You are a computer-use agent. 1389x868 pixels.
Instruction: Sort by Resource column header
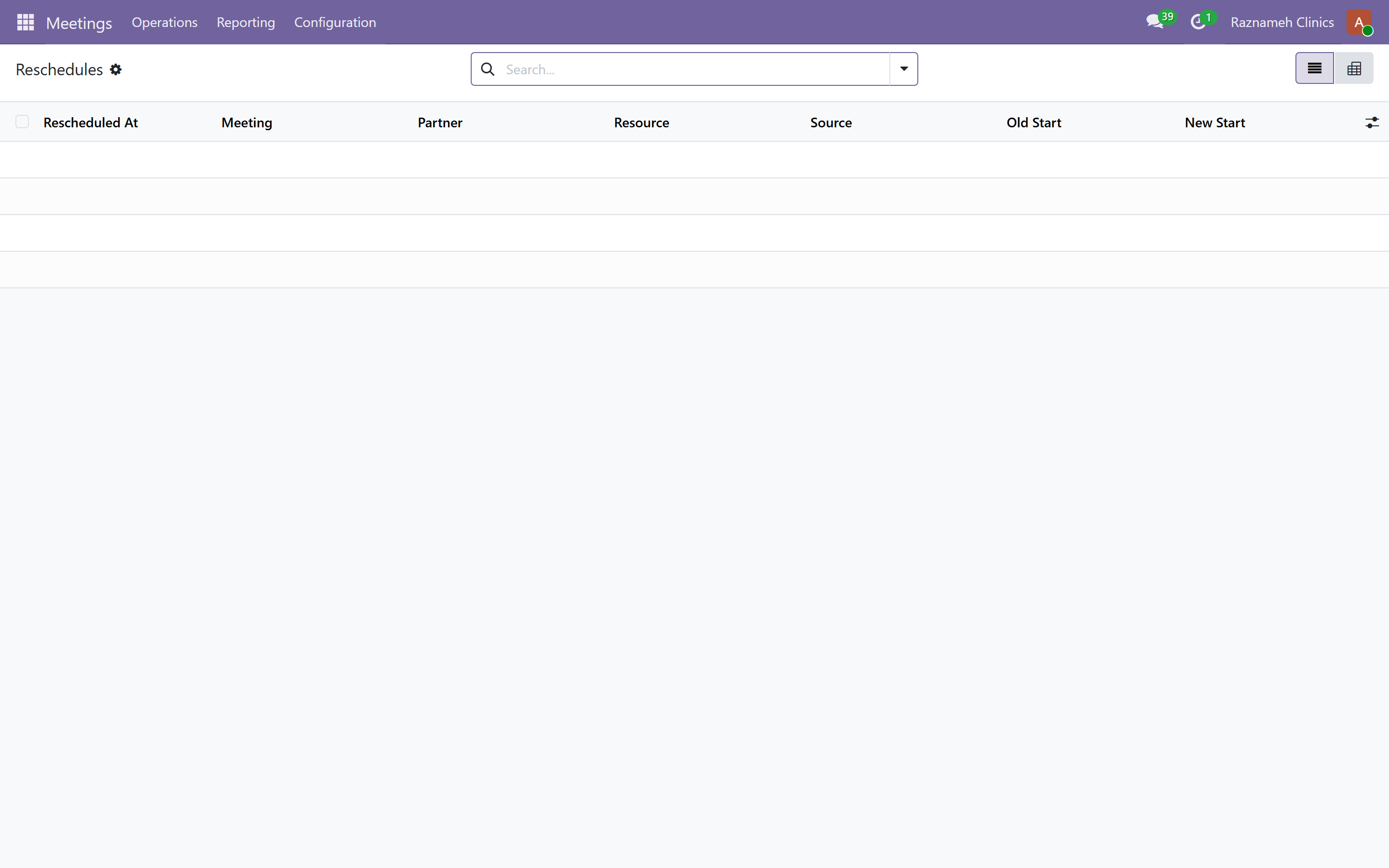tap(642, 122)
